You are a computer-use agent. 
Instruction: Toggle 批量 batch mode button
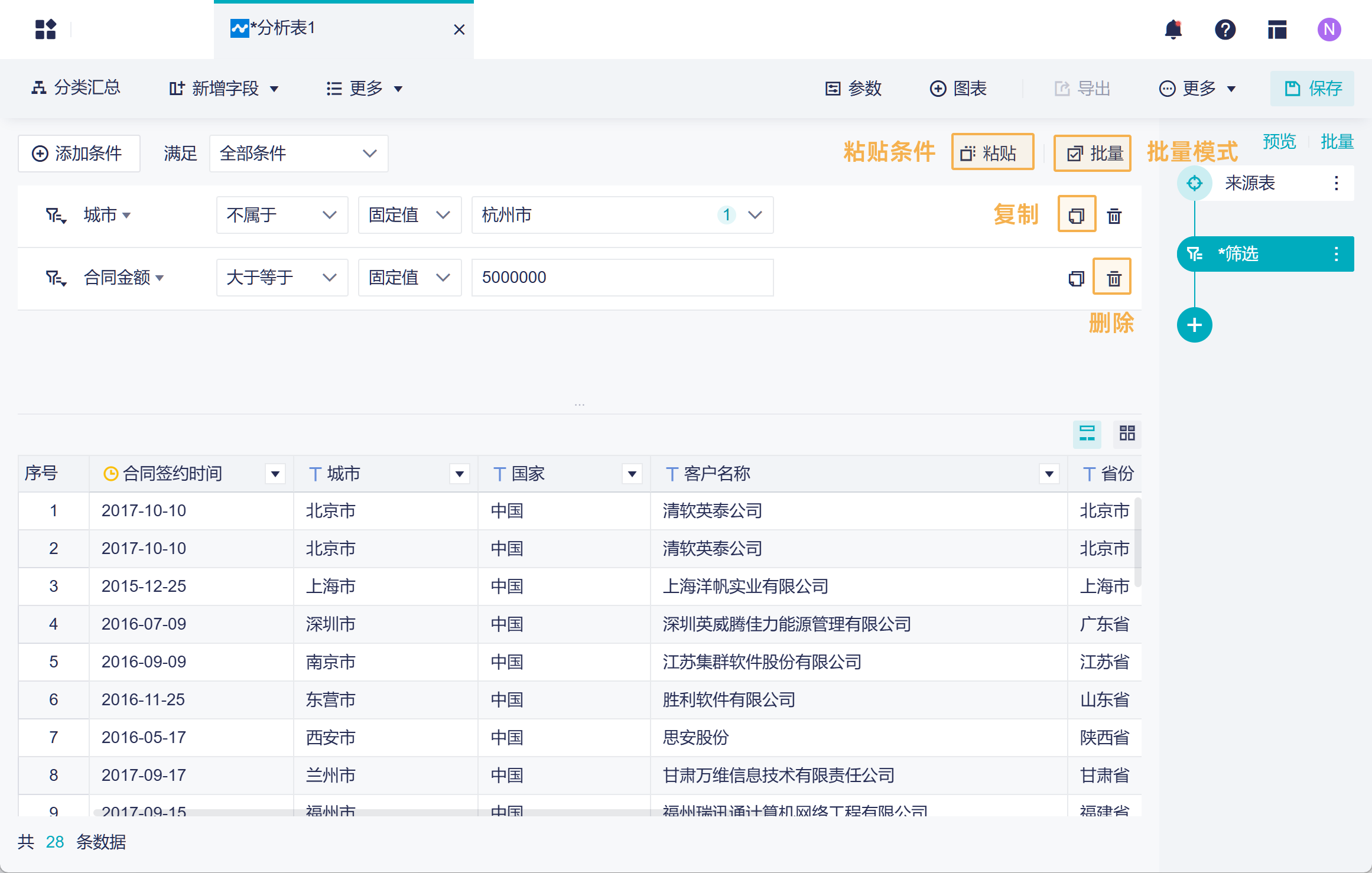pyautogui.click(x=1093, y=154)
